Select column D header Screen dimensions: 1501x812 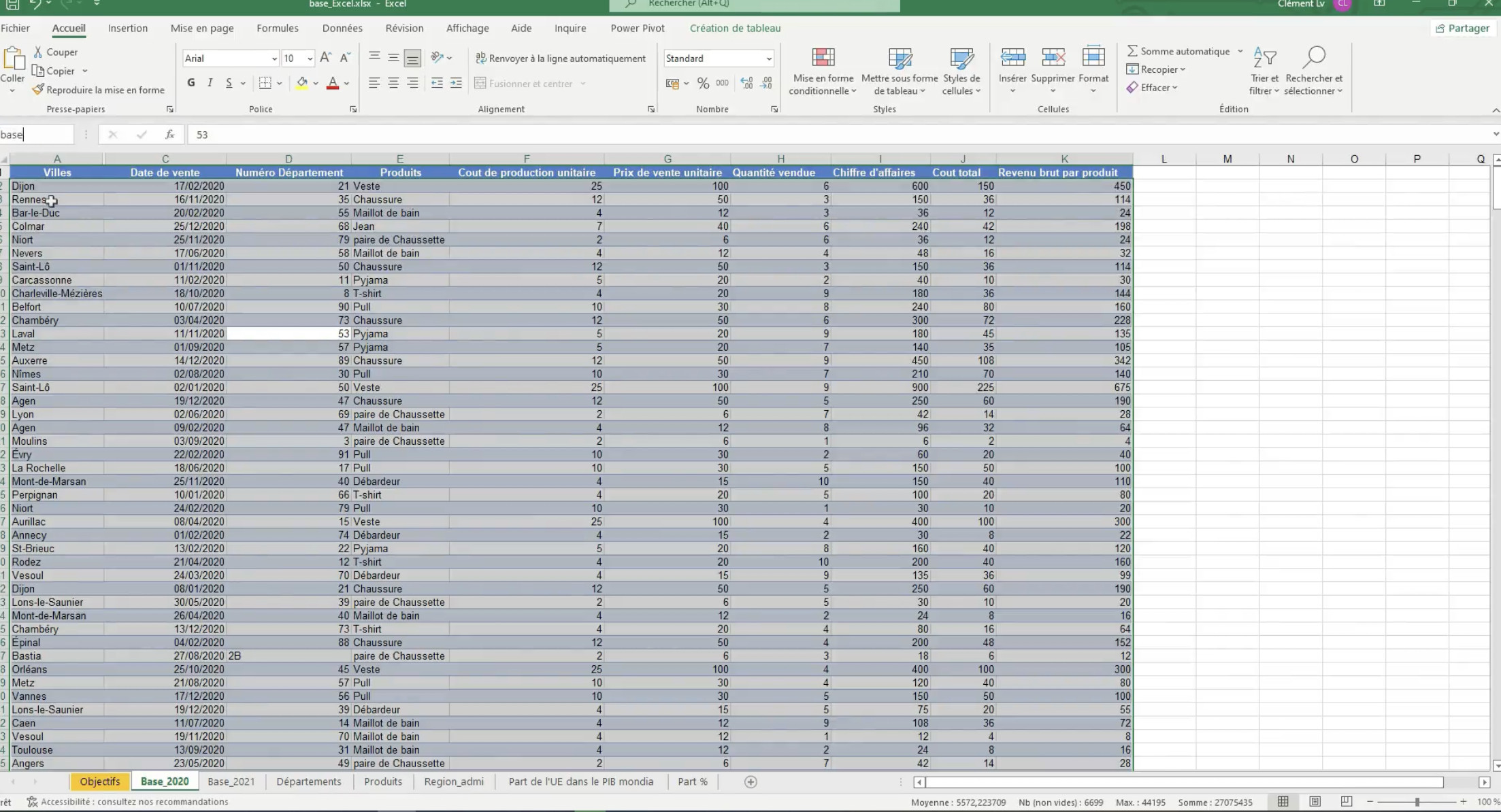pyautogui.click(x=288, y=159)
